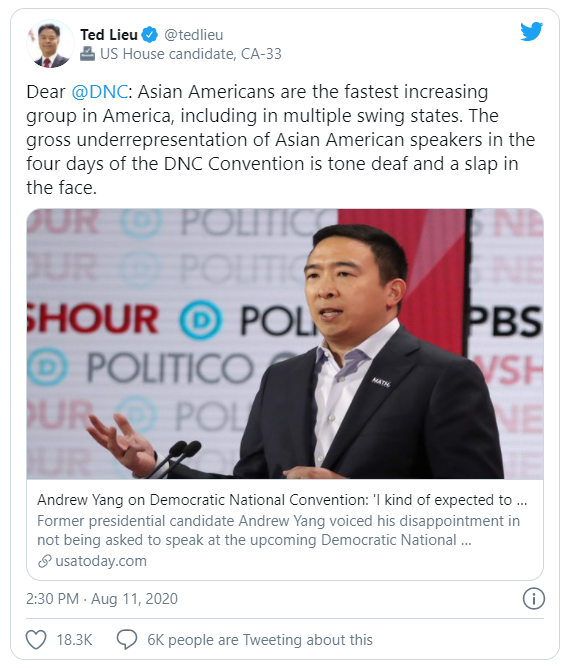
Task: Open replies via speech bubble icon
Action: point(127,639)
